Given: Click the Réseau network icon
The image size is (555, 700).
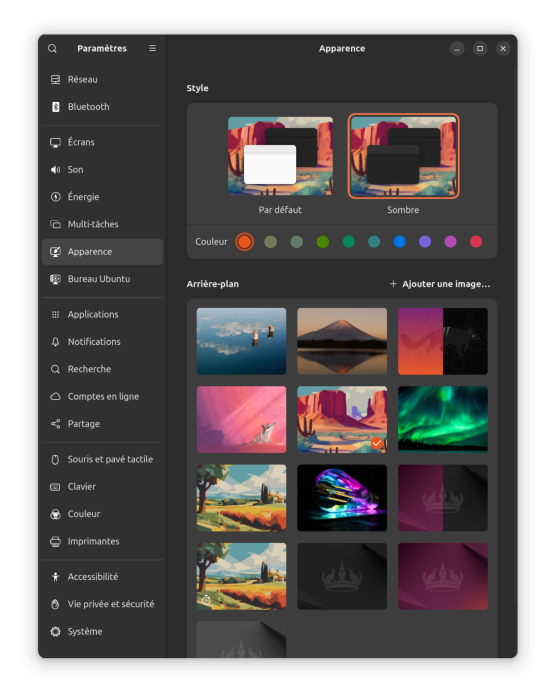Looking at the screenshot, I should pyautogui.click(x=55, y=79).
